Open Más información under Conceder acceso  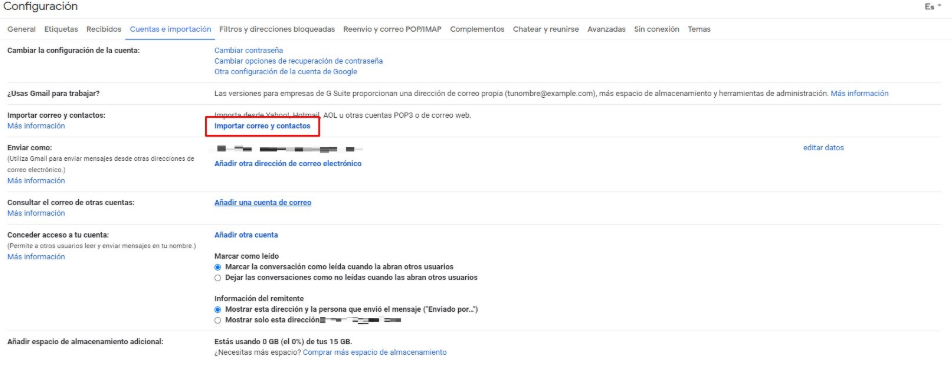[x=36, y=257]
